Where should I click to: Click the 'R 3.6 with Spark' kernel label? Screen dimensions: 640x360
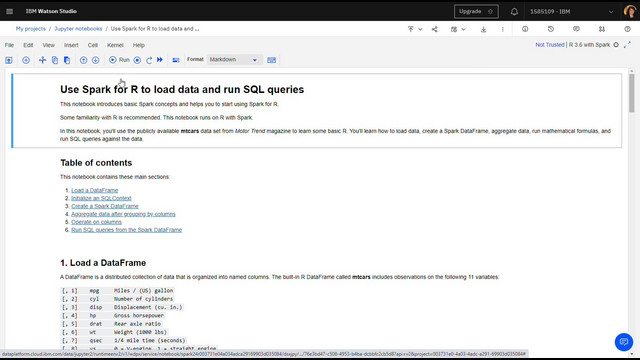589,45
